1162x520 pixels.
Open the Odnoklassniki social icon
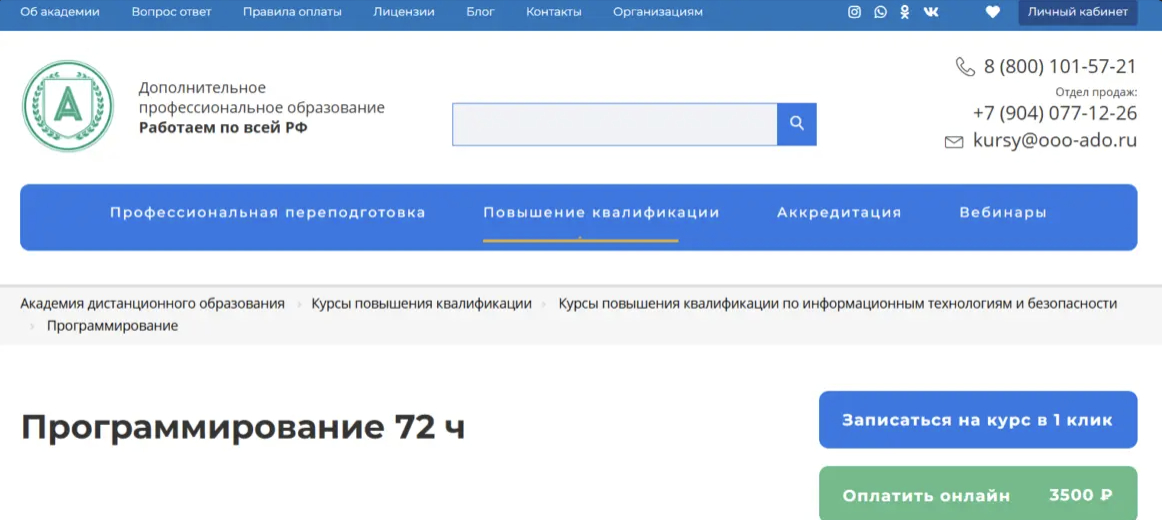[905, 12]
